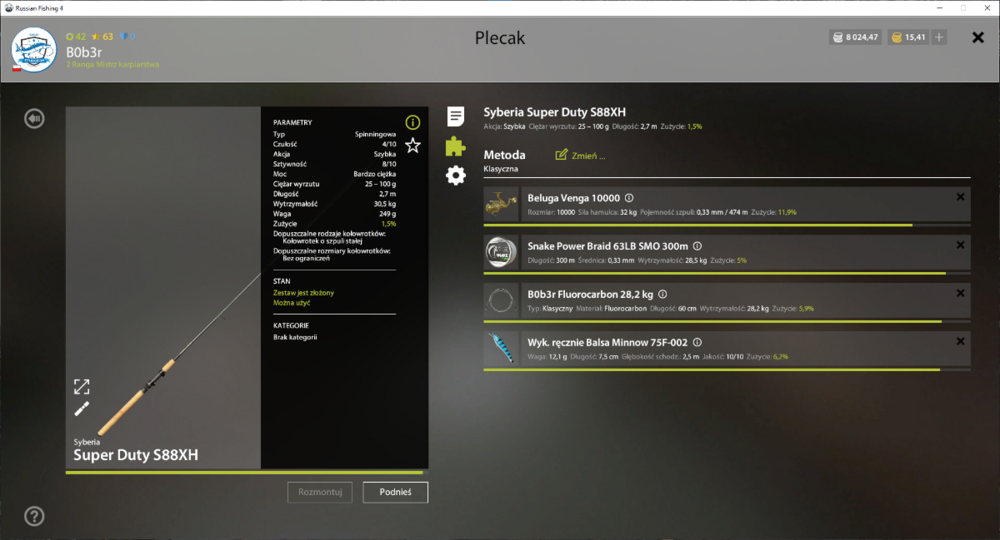
Task: Click the Beluga Venga wear progress bar
Action: coord(727,225)
